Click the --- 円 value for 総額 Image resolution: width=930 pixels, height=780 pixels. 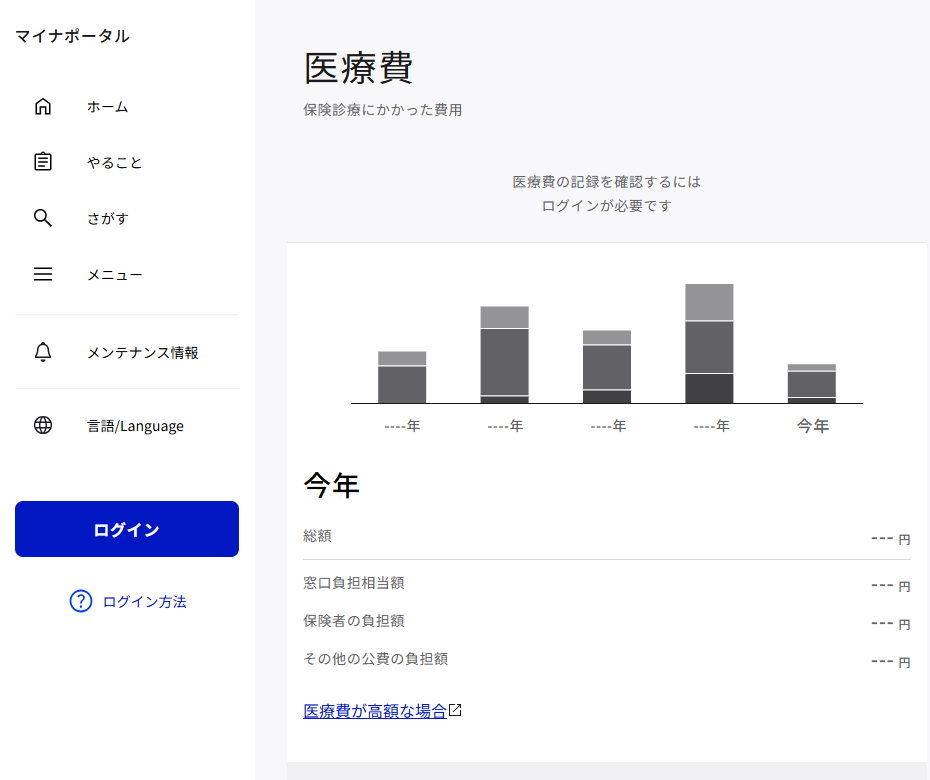click(891, 539)
